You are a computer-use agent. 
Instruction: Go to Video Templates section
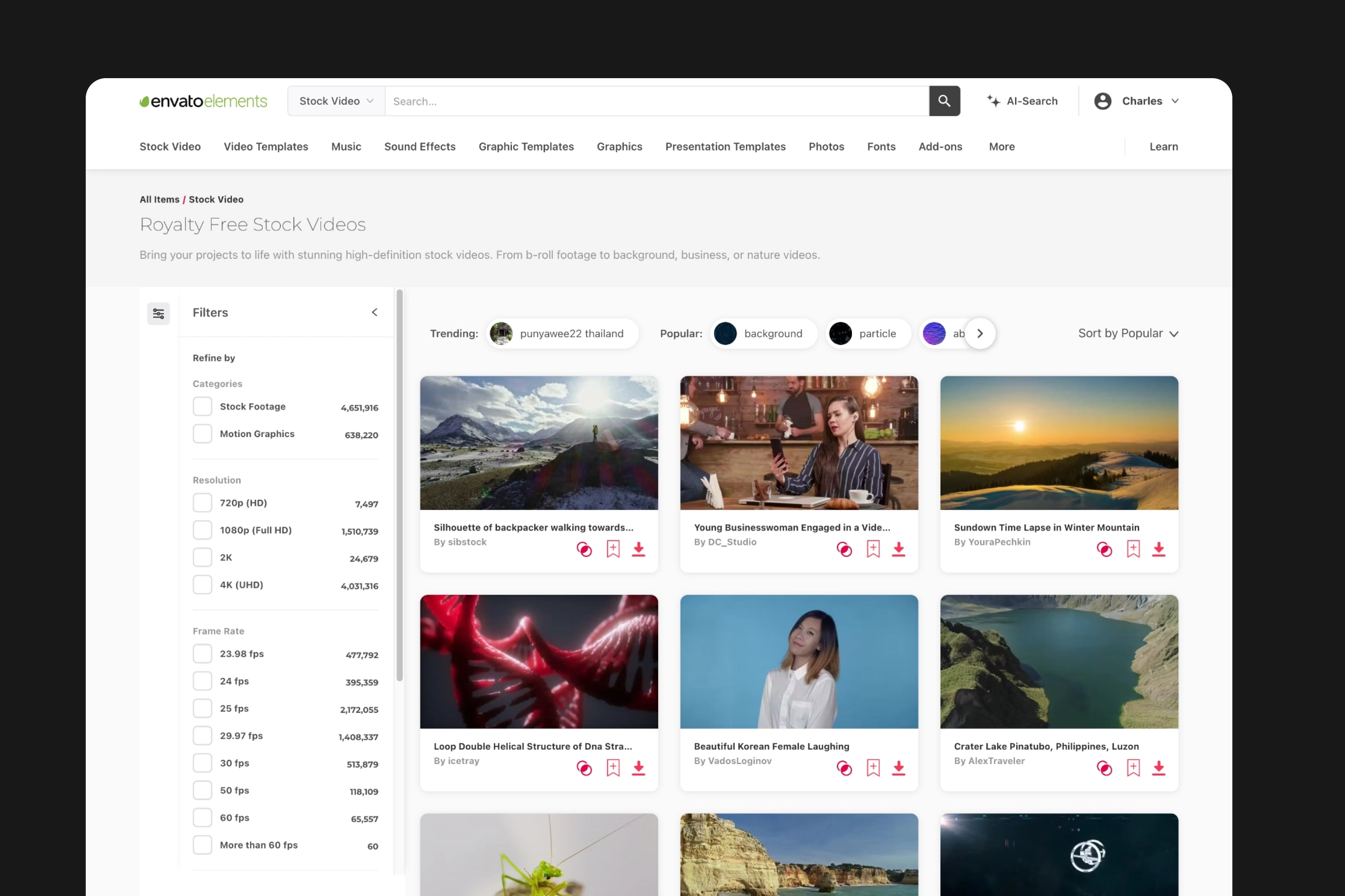pos(266,147)
